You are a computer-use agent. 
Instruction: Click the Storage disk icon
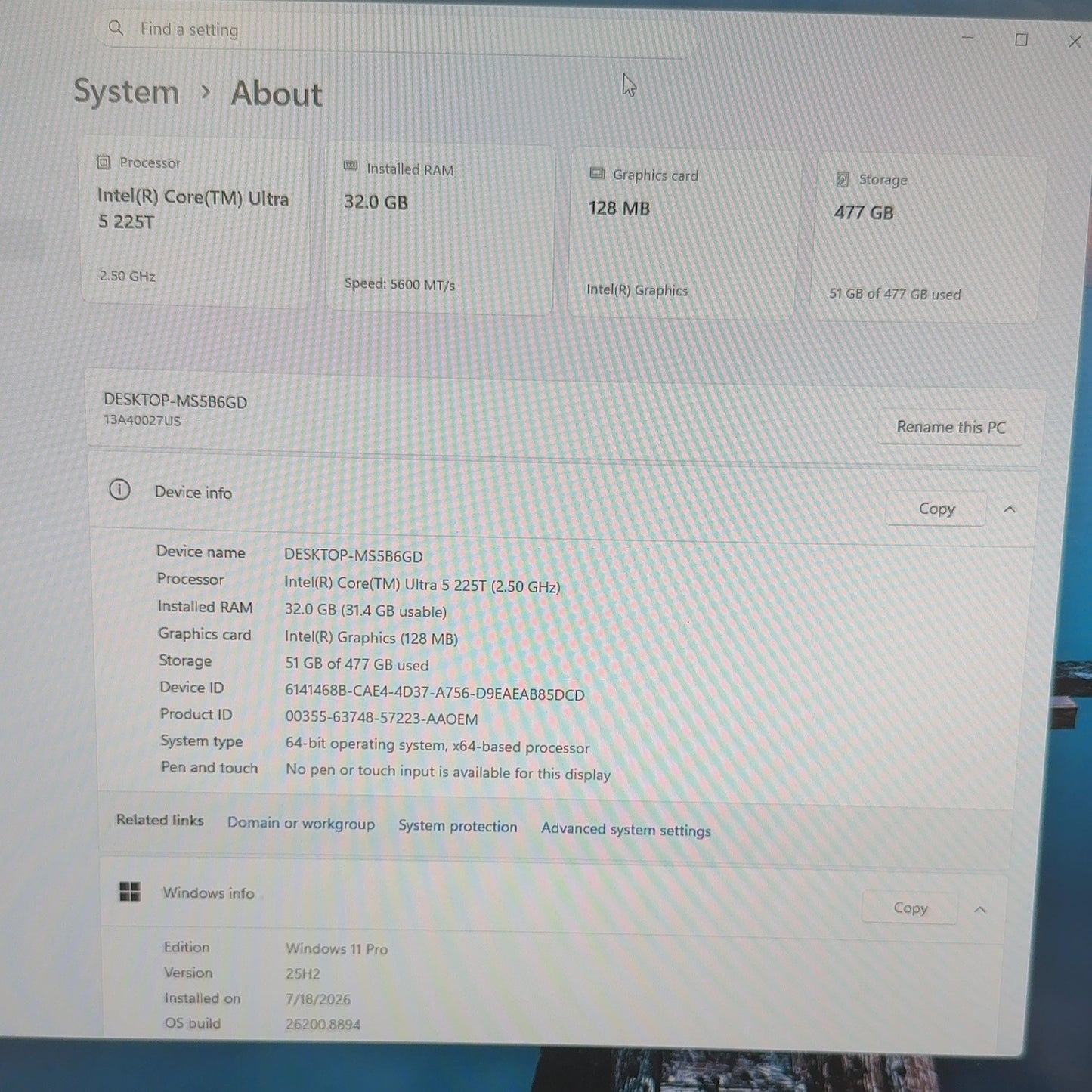[x=843, y=178]
